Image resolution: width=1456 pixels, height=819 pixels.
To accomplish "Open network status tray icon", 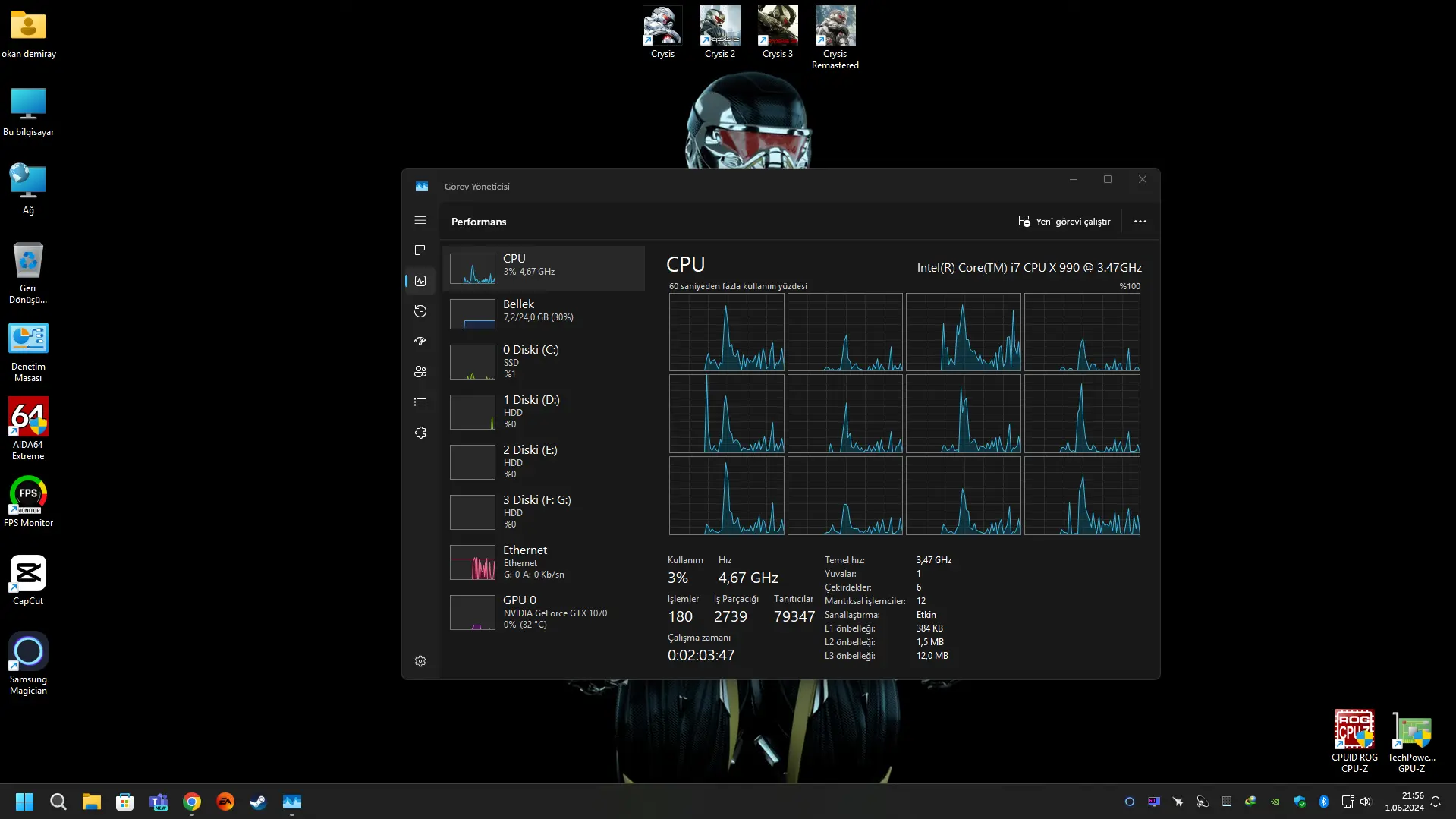I will (x=1348, y=802).
